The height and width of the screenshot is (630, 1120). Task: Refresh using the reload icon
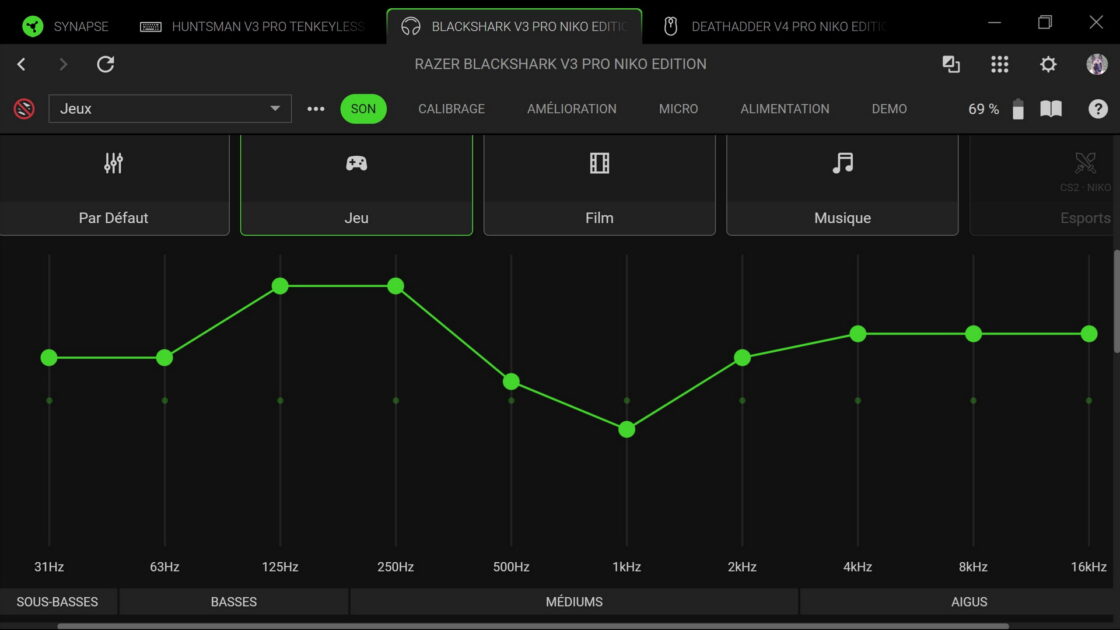(x=106, y=64)
